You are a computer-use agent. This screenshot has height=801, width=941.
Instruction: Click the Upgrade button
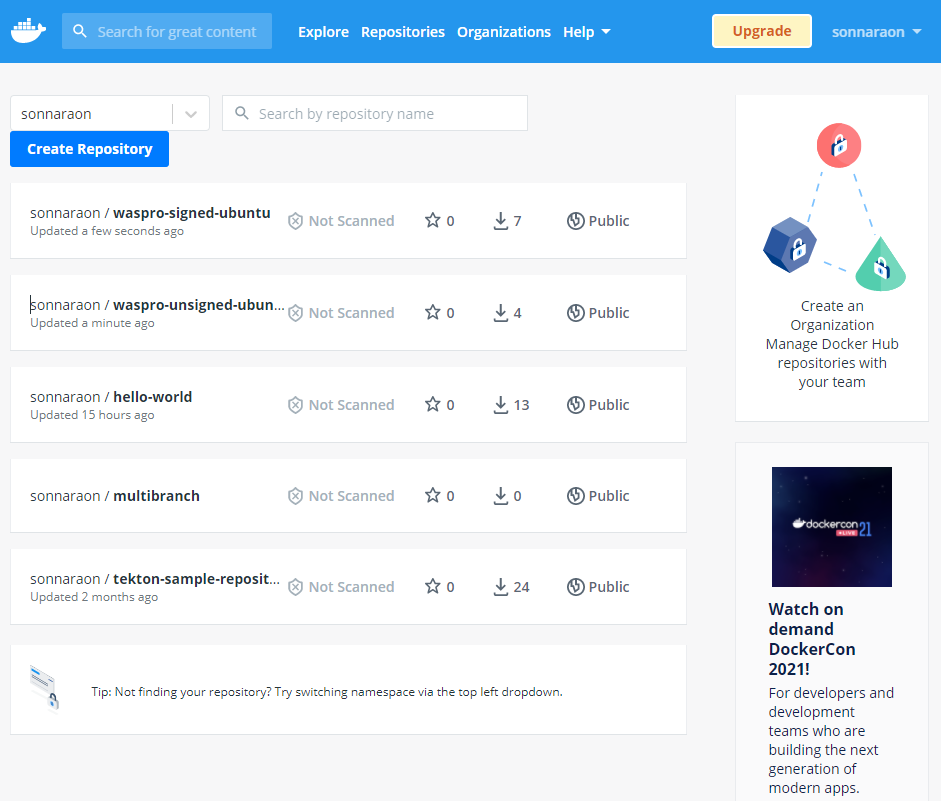(762, 31)
